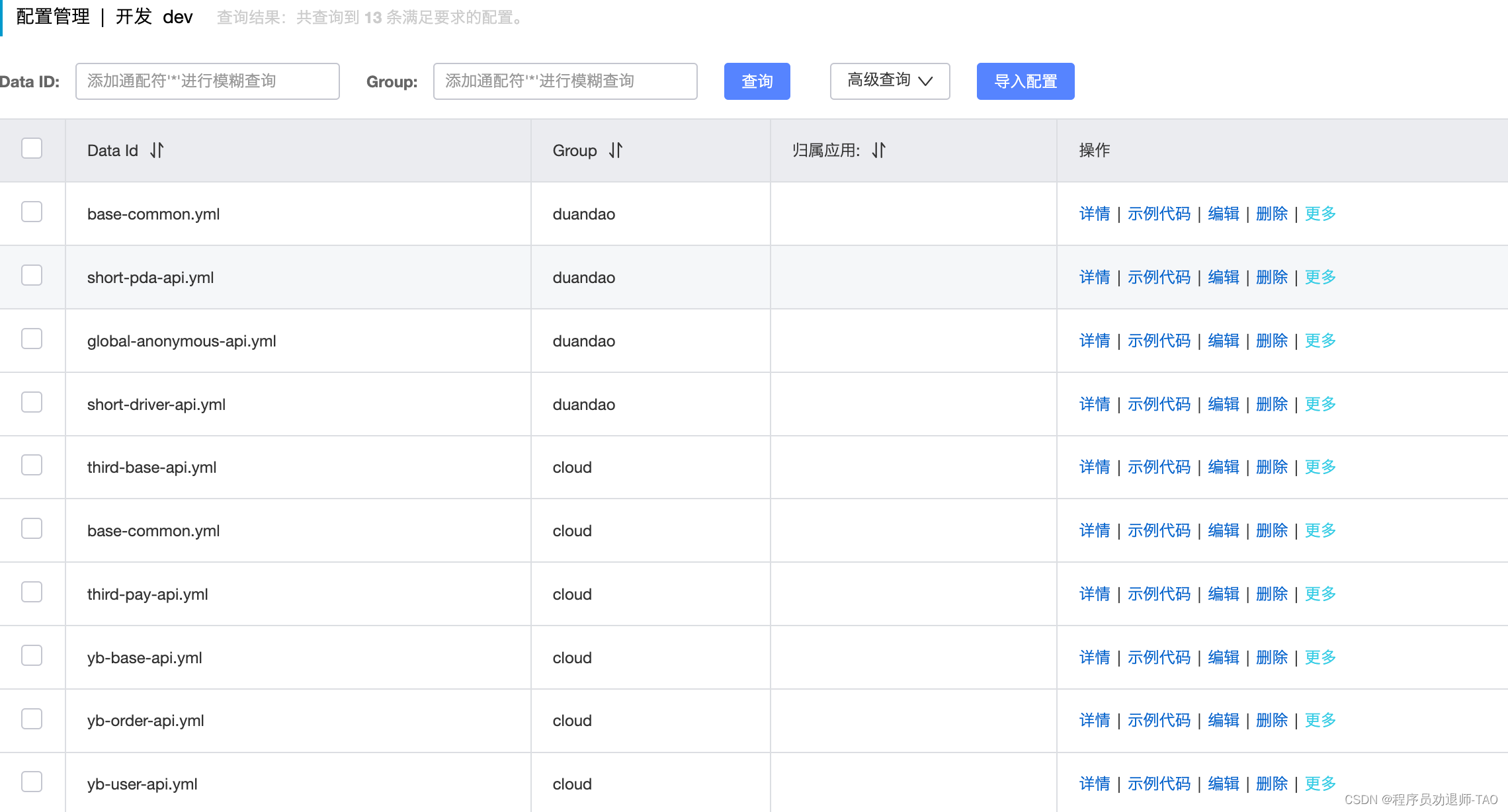Click the 查询 search button
This screenshot has width=1508, height=812.
[757, 81]
